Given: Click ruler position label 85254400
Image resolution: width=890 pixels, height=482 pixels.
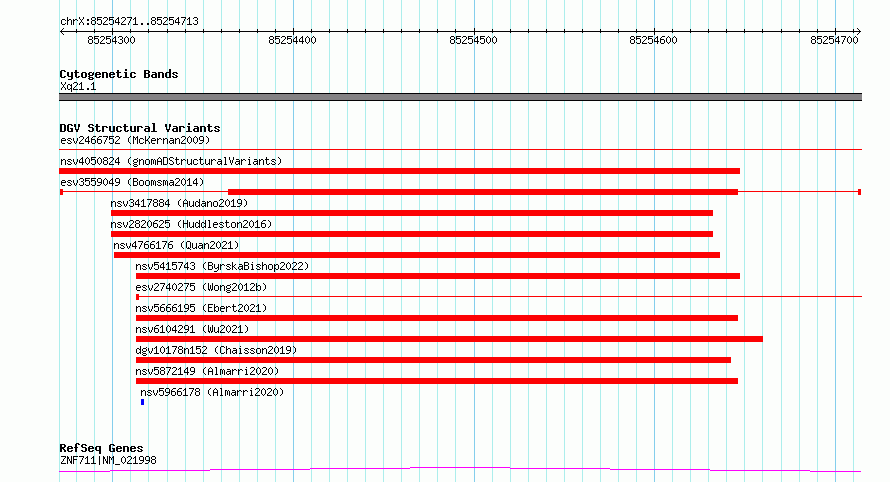Looking at the screenshot, I should [x=292, y=40].
